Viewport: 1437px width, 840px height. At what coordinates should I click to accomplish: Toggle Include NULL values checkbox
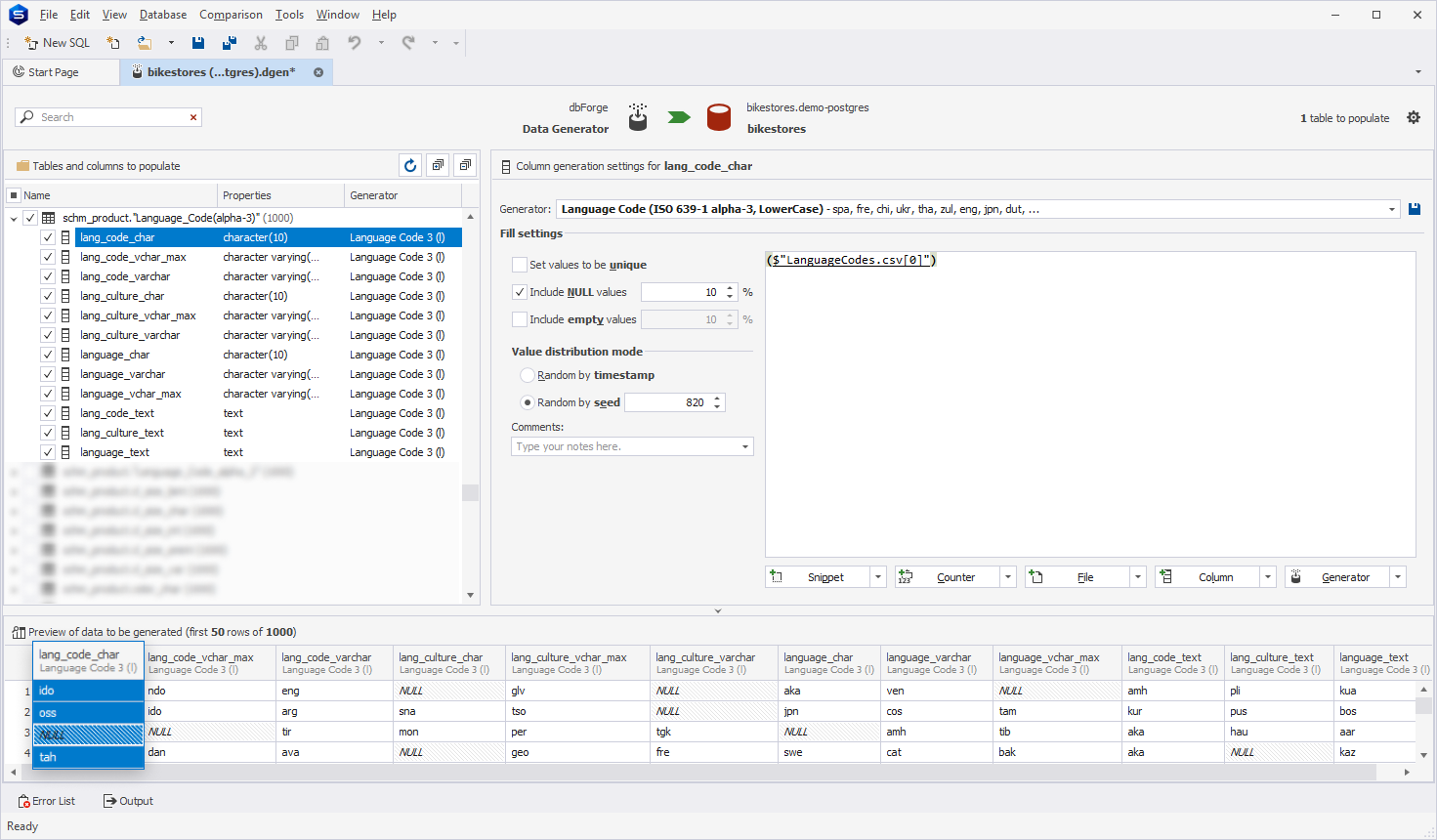[x=520, y=292]
